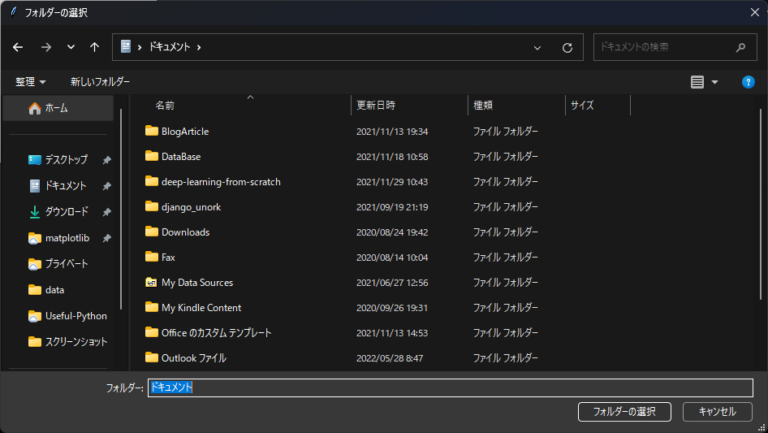Open スクリーンショット in the sidebar

tap(76, 342)
